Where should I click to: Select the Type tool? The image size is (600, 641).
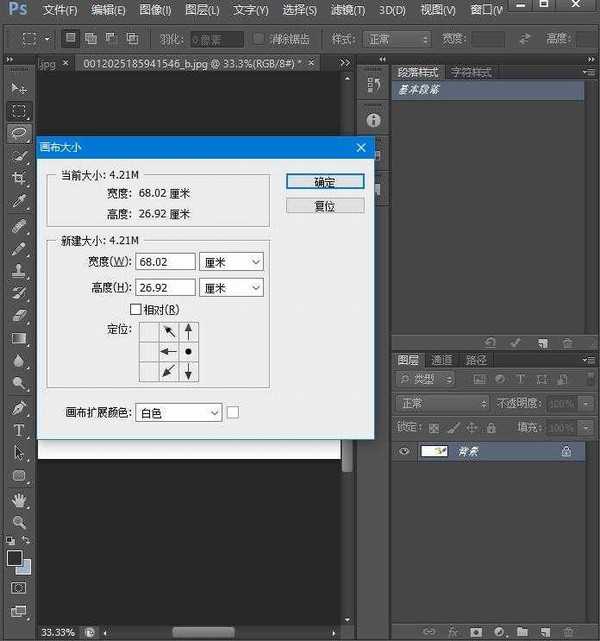coord(18,430)
